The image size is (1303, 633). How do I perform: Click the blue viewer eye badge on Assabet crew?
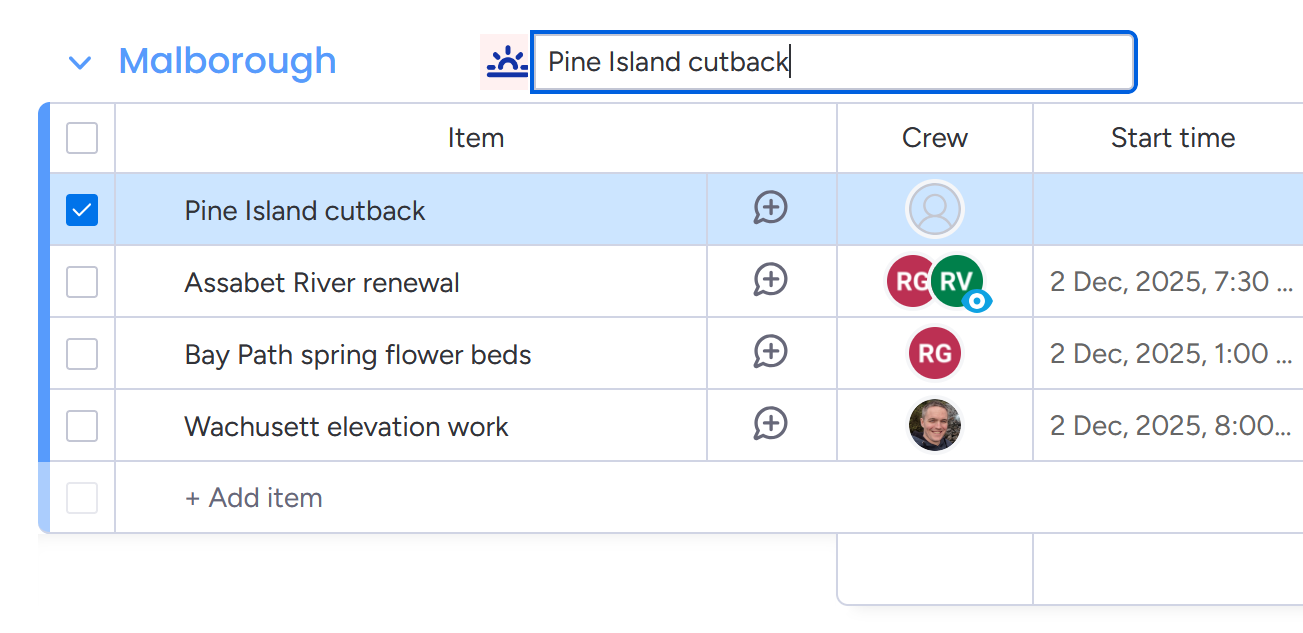point(977,299)
